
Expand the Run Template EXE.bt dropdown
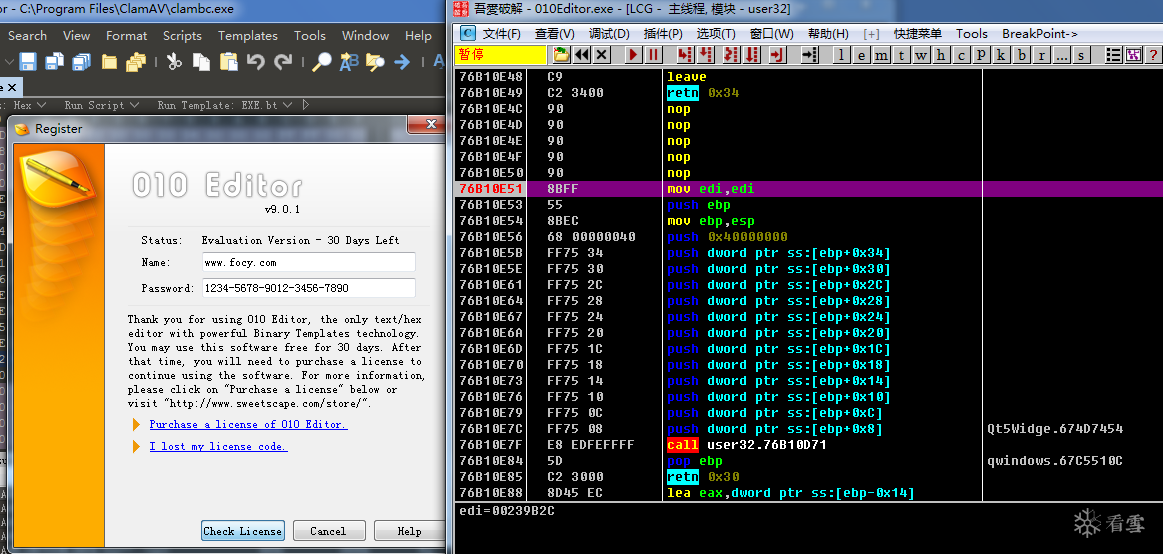tap(287, 105)
